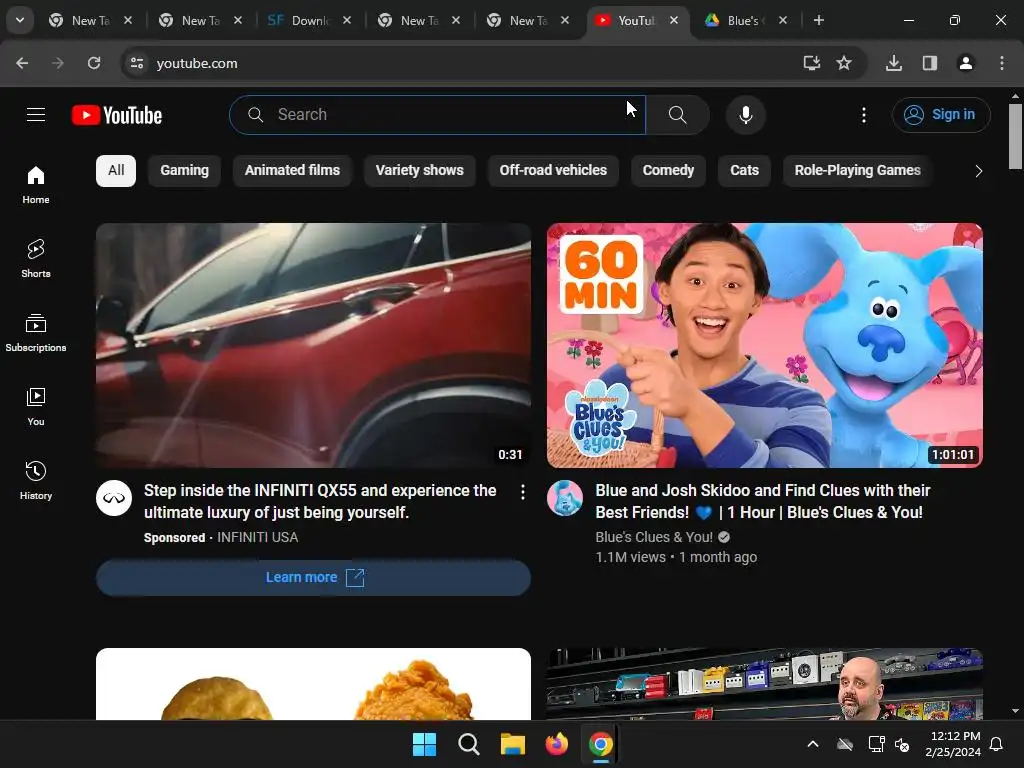Open Chrome profile menu

(965, 63)
